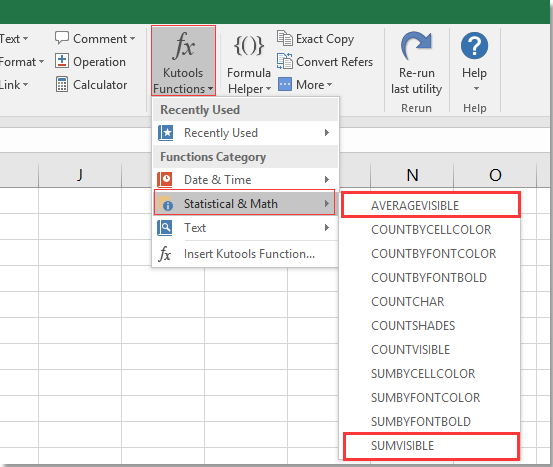This screenshot has width=553, height=467.
Task: Click the Operation button label
Action: coord(99,62)
